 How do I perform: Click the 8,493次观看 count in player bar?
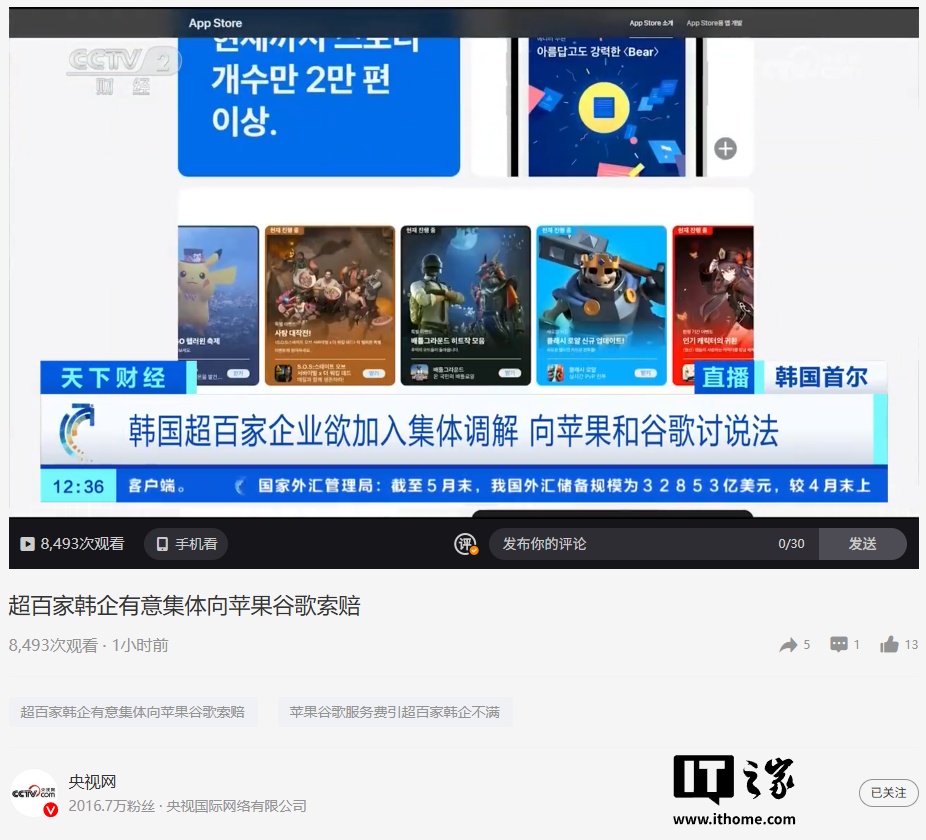[x=82, y=544]
